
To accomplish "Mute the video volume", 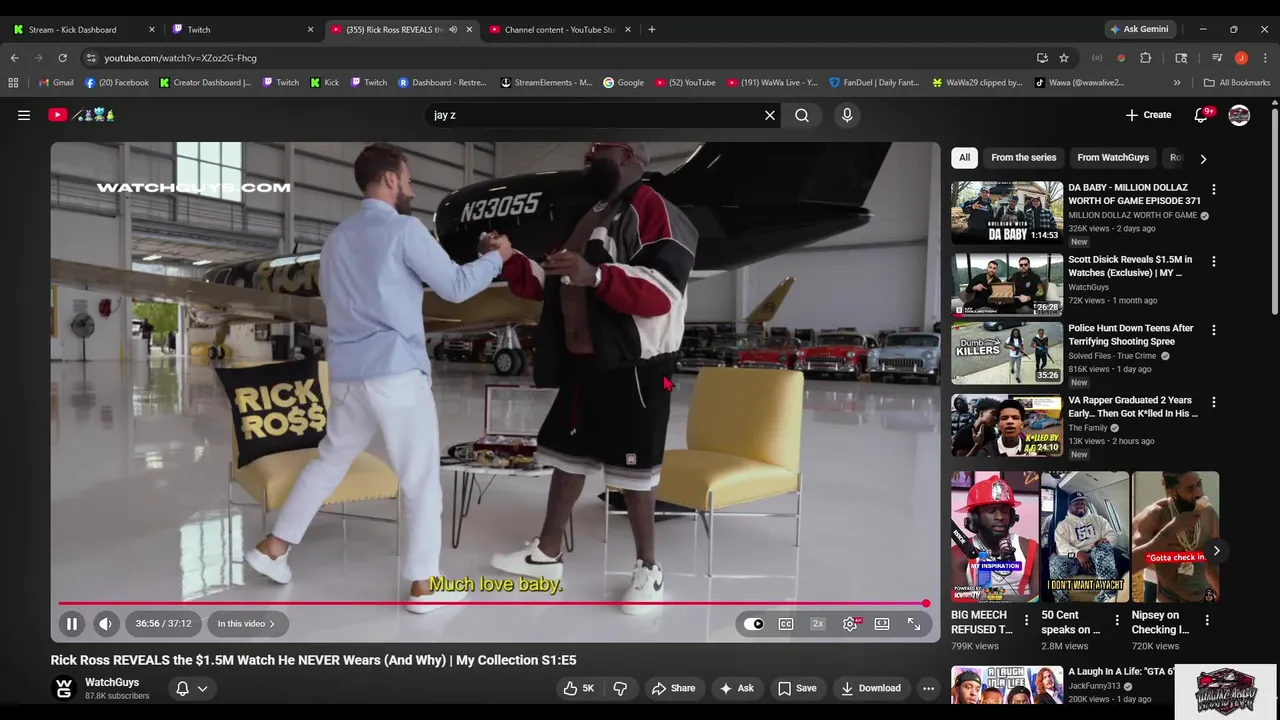I will point(105,623).
